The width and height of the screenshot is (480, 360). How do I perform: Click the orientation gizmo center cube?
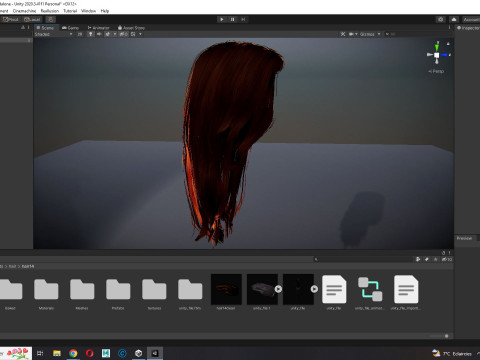point(437,55)
